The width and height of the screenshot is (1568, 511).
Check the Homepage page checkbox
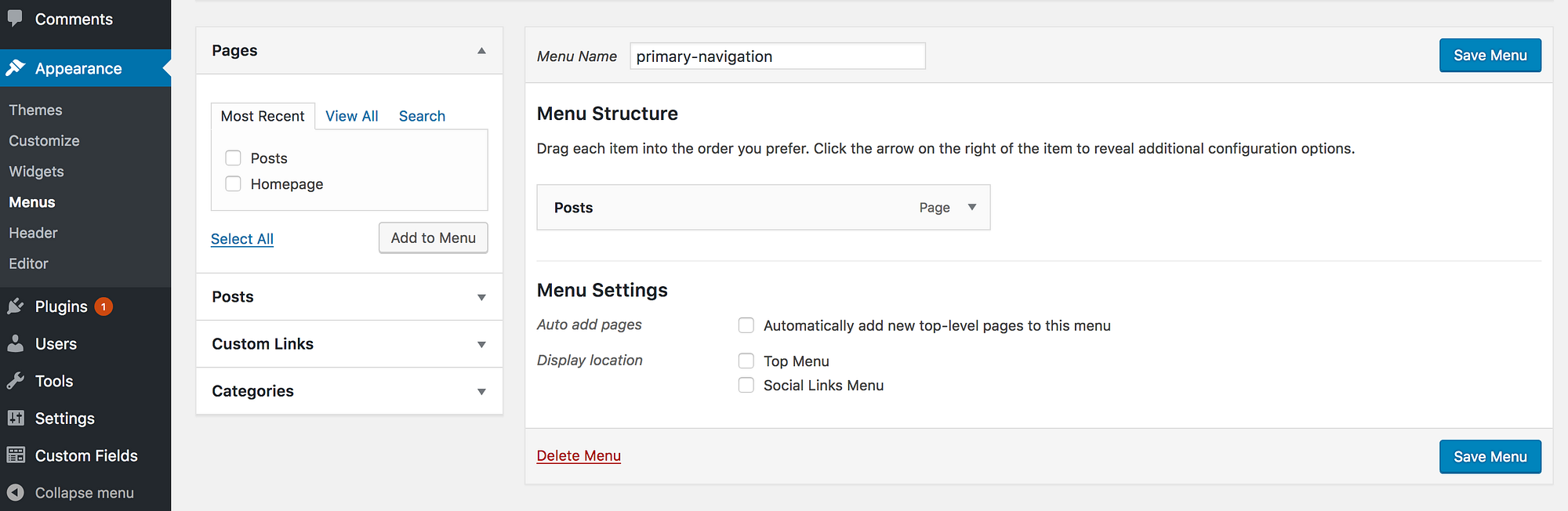coord(233,183)
